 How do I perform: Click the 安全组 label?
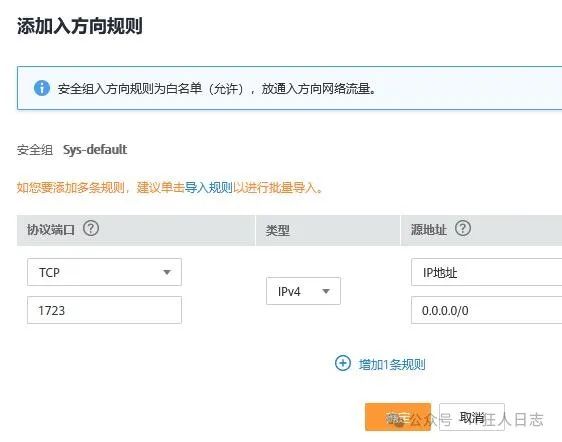point(35,150)
